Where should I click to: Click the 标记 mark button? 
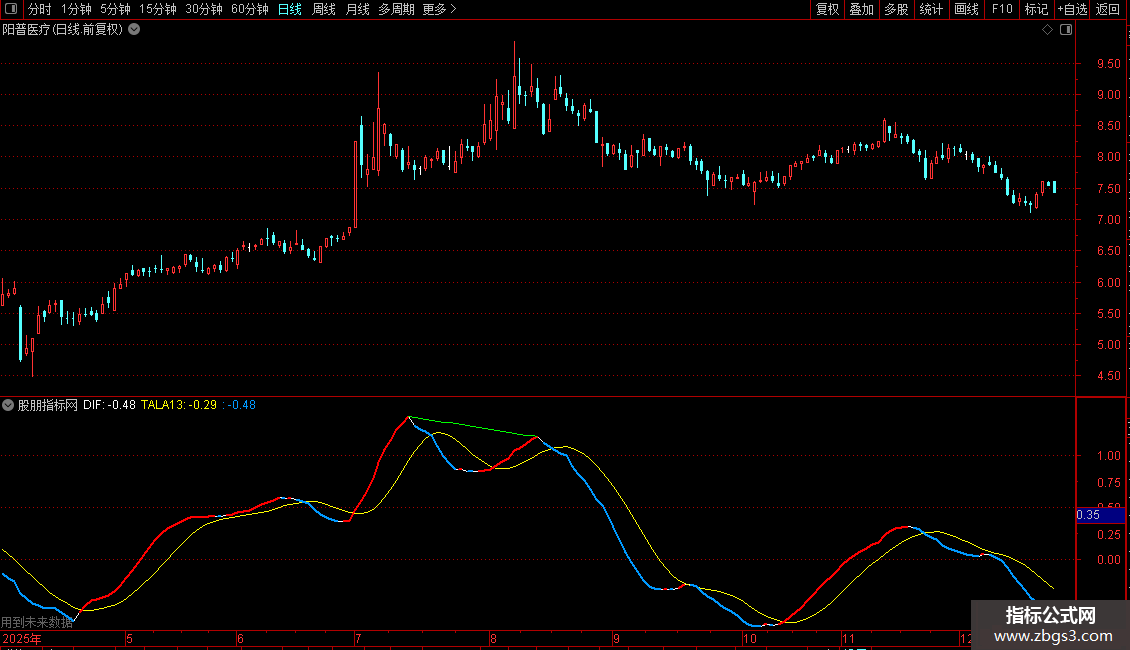tap(1036, 9)
